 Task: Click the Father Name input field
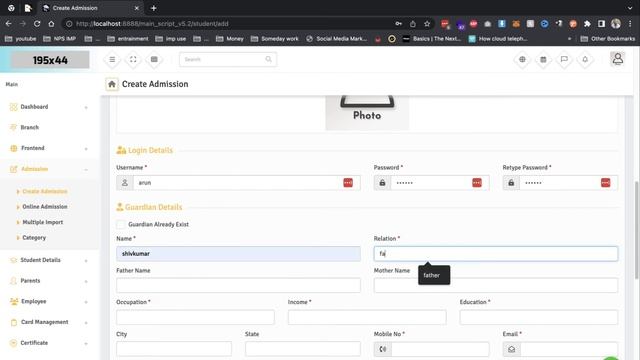[x=238, y=285]
